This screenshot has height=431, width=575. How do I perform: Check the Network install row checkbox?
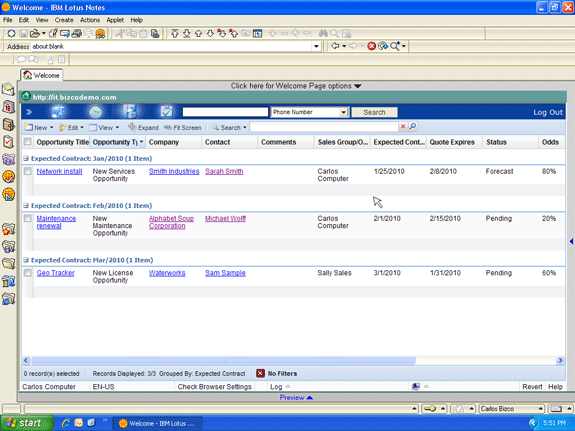pos(28,171)
